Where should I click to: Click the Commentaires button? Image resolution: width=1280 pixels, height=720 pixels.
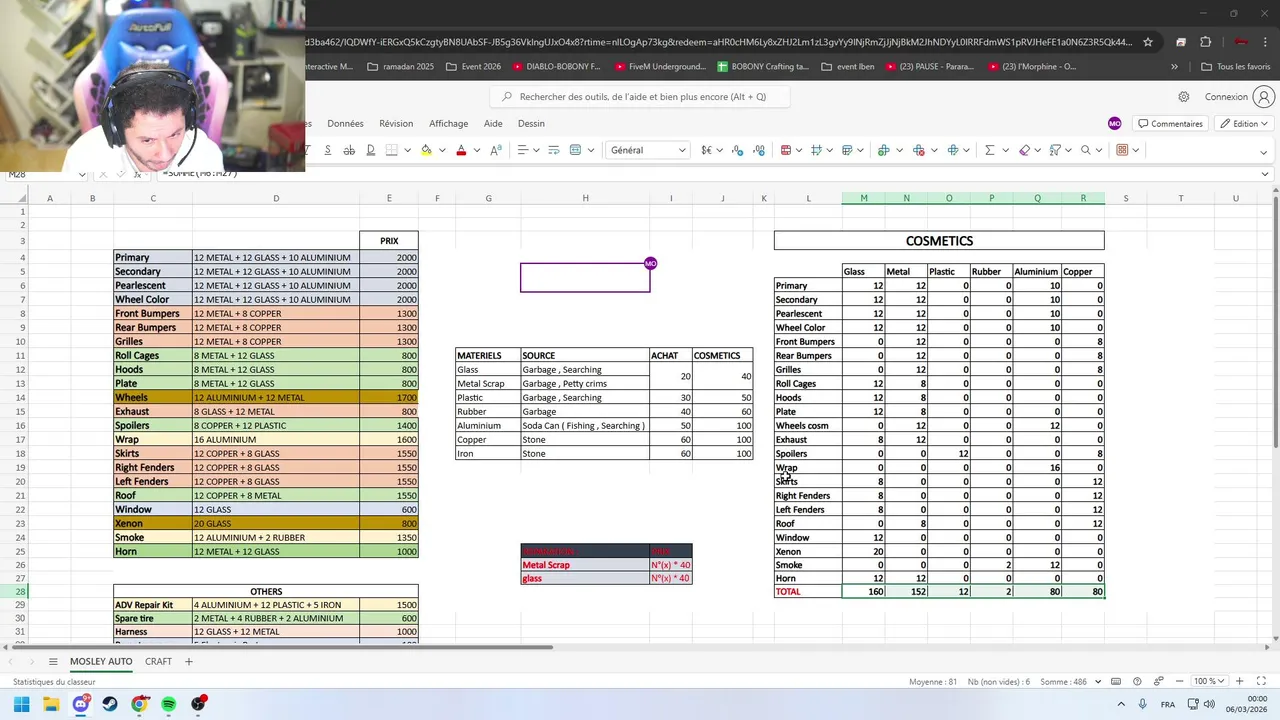point(1170,124)
